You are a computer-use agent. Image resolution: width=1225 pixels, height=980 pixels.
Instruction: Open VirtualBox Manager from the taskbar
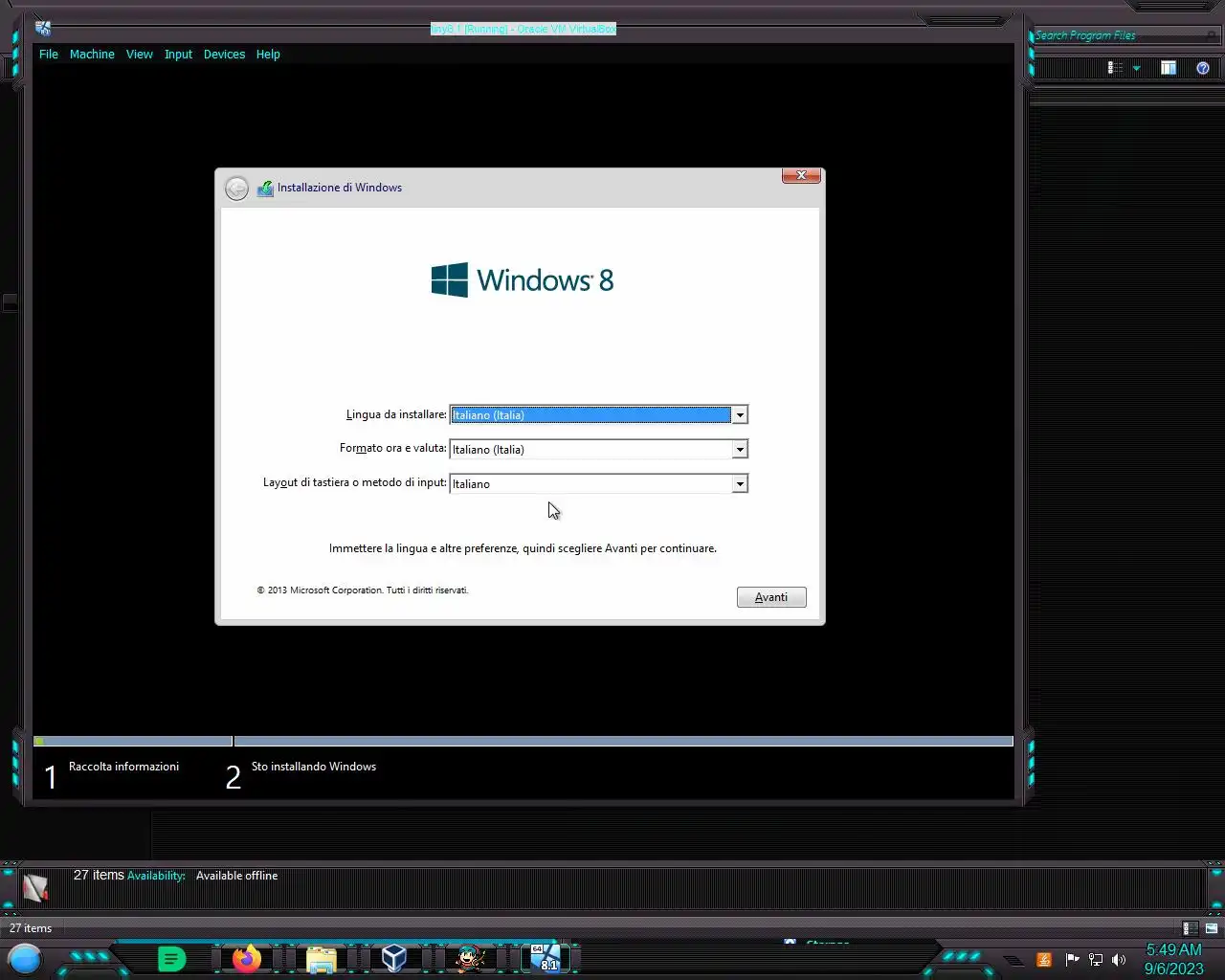[394, 958]
